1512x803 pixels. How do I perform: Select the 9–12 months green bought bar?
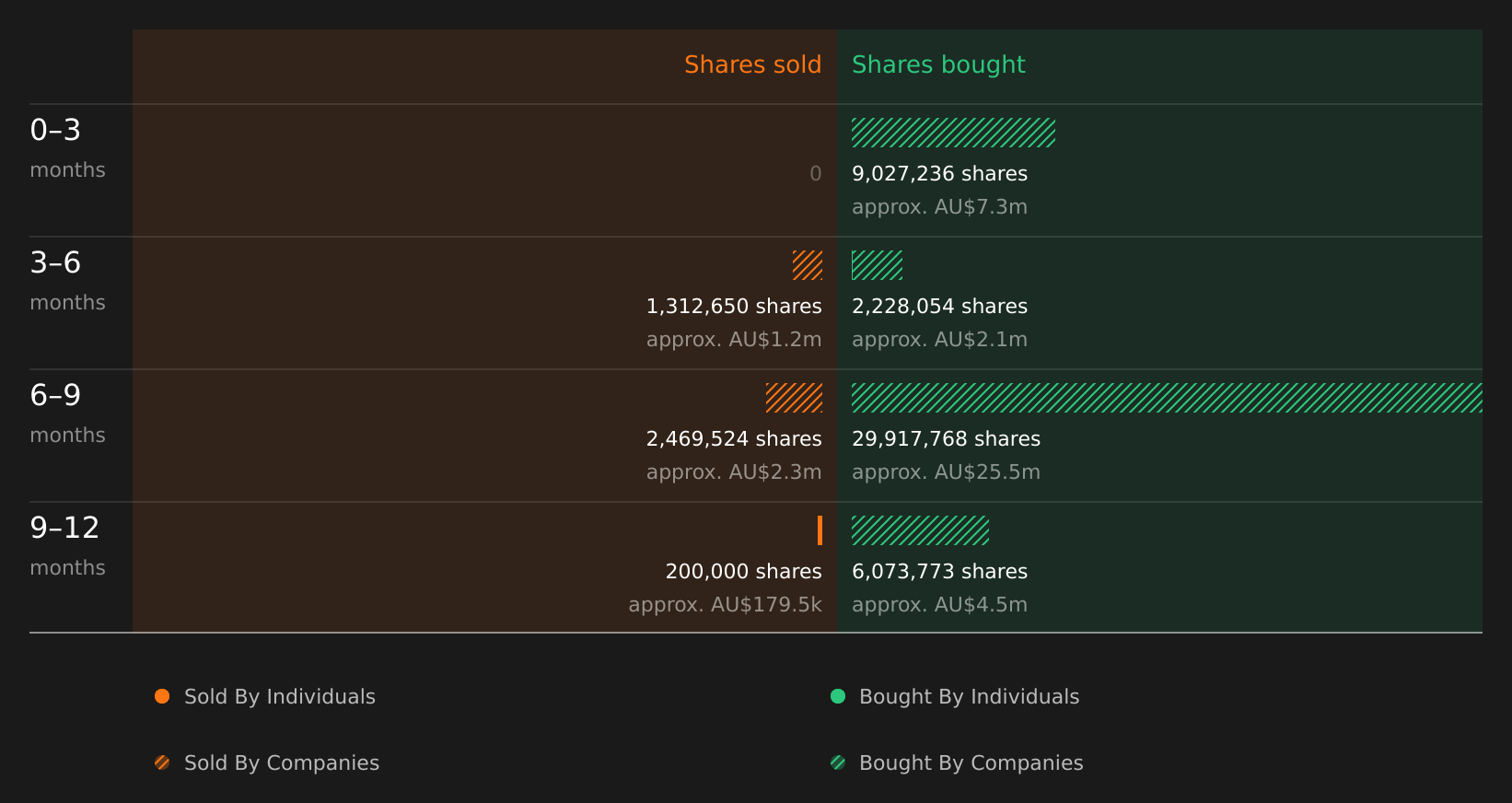920,530
